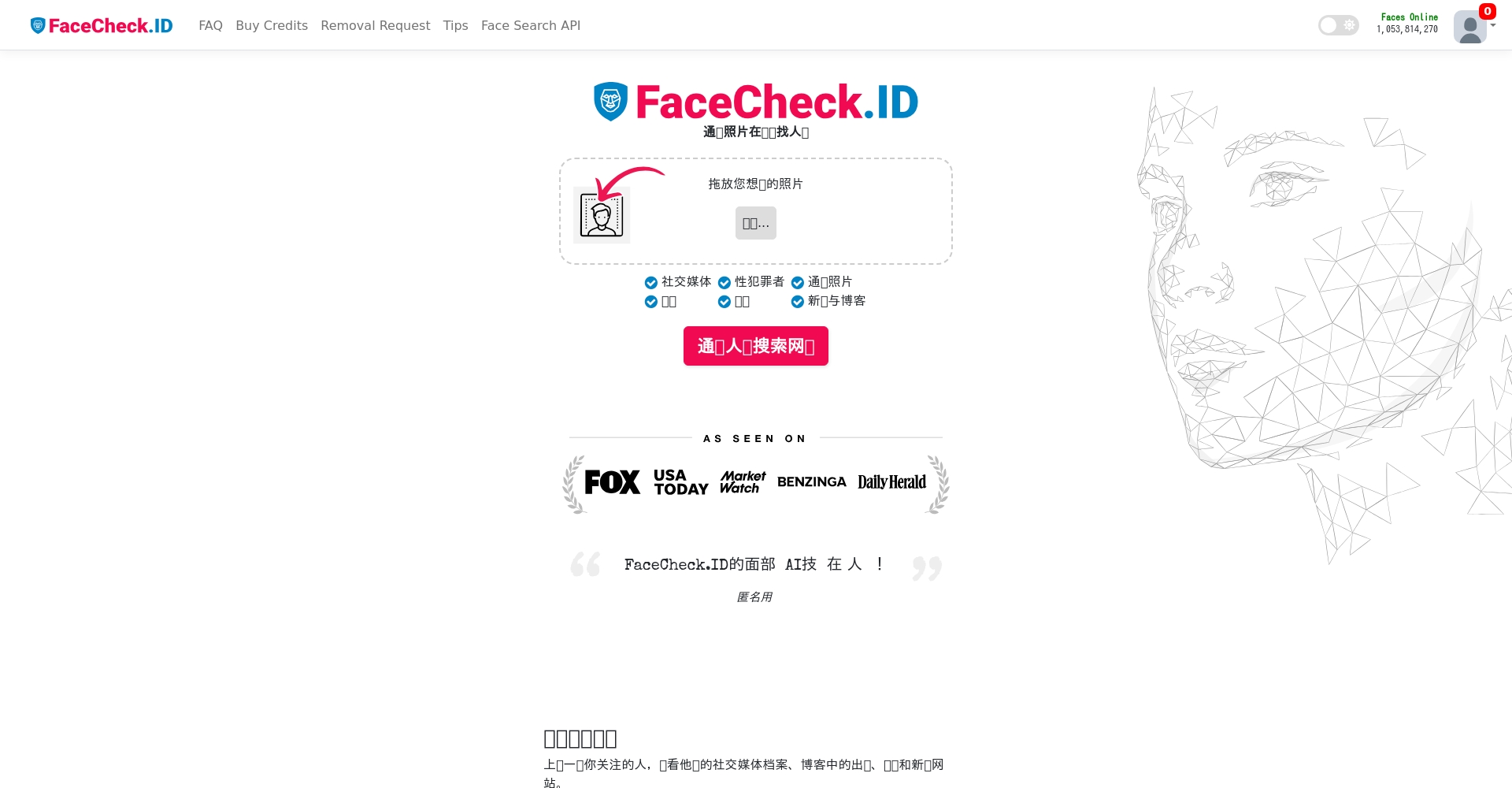Image resolution: width=1512 pixels, height=788 pixels.
Task: Toggle the dark mode switch
Action: pyautogui.click(x=1338, y=25)
